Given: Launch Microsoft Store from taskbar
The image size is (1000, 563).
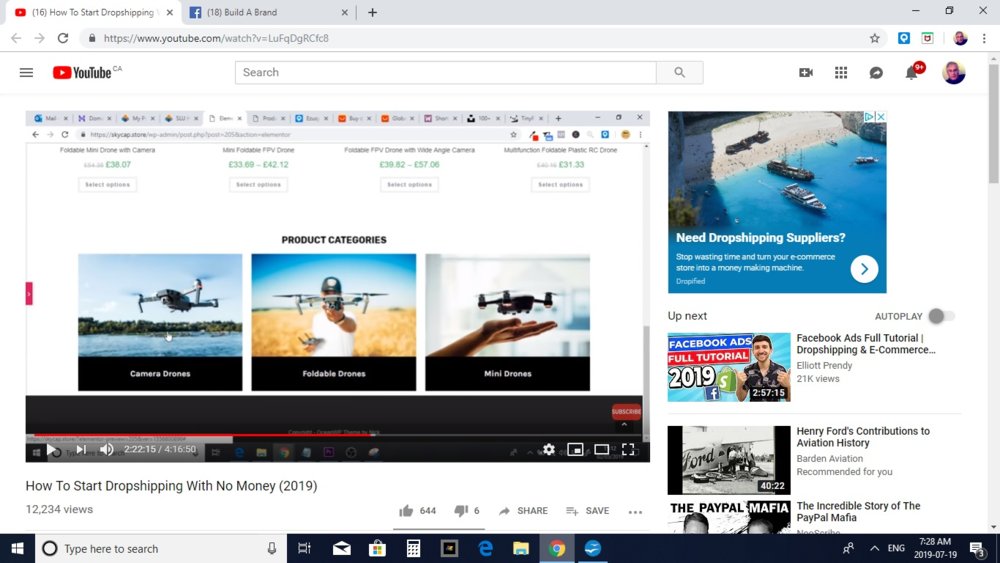Looking at the screenshot, I should point(378,548).
